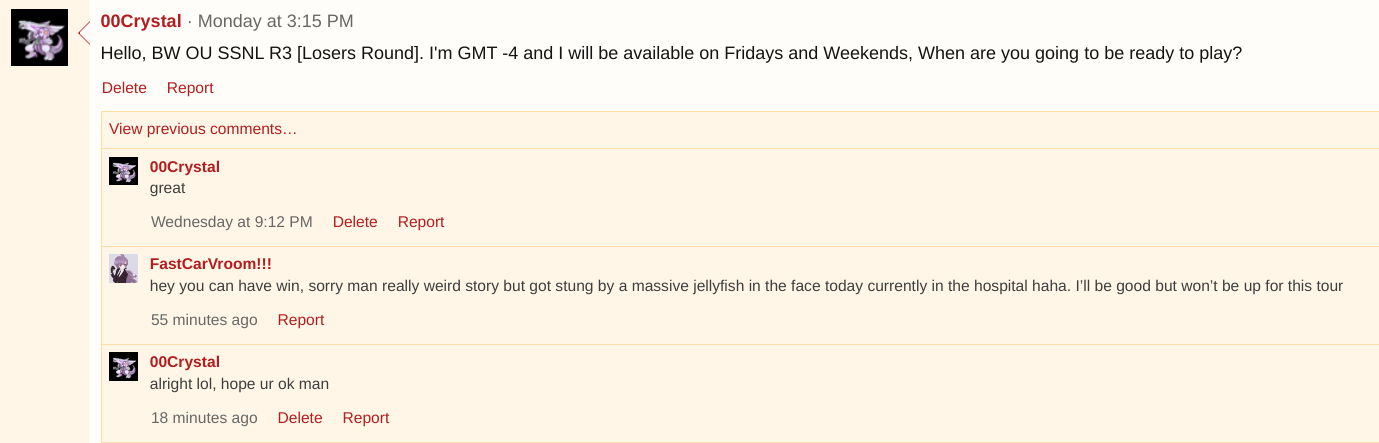Delete the 'great' comment
This screenshot has height=443, width=1379.
[x=355, y=222]
